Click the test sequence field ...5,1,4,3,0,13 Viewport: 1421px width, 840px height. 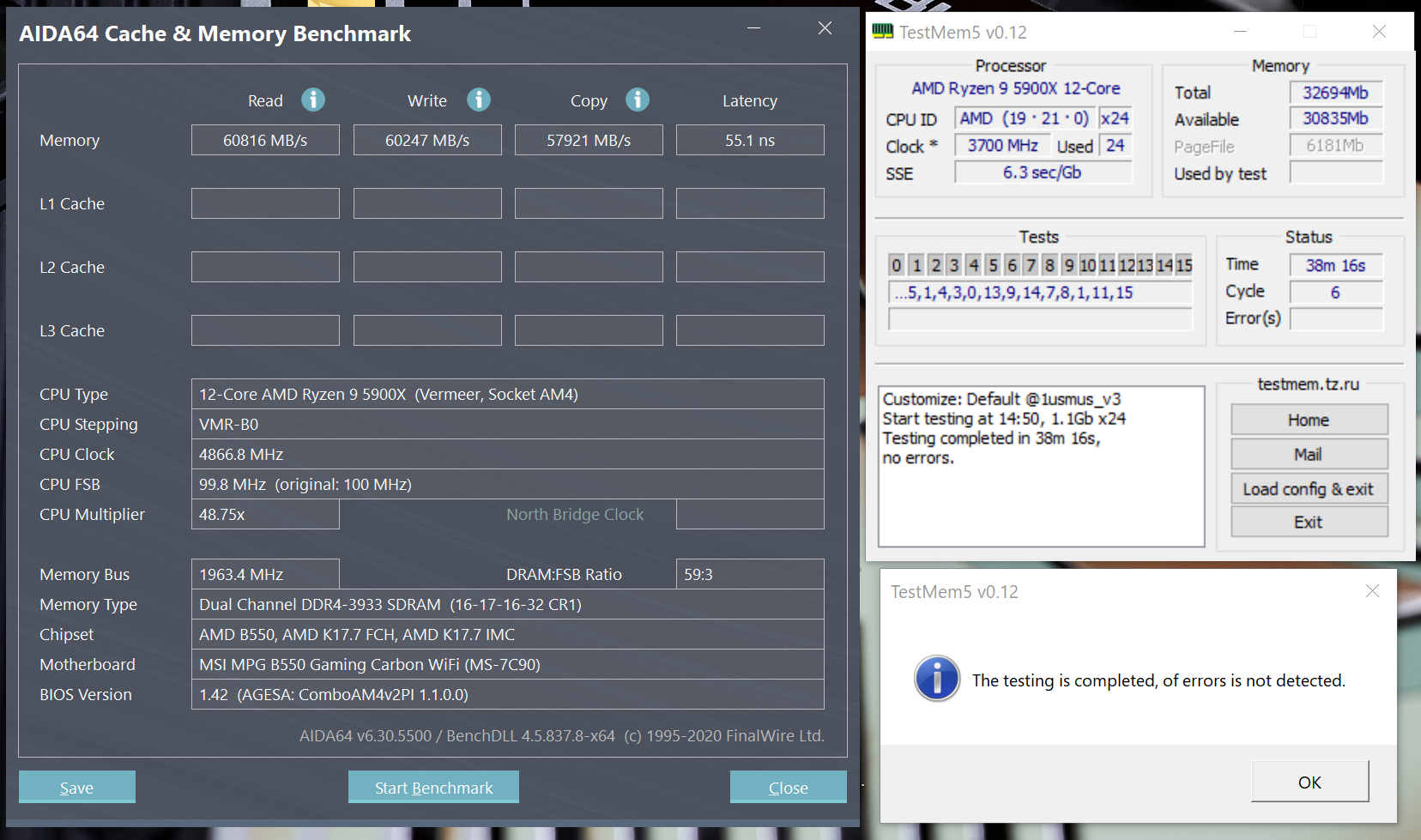[1041, 293]
